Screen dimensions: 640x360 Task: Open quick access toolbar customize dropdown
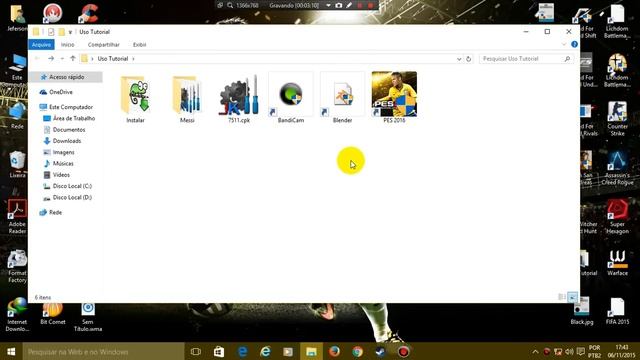(70, 32)
